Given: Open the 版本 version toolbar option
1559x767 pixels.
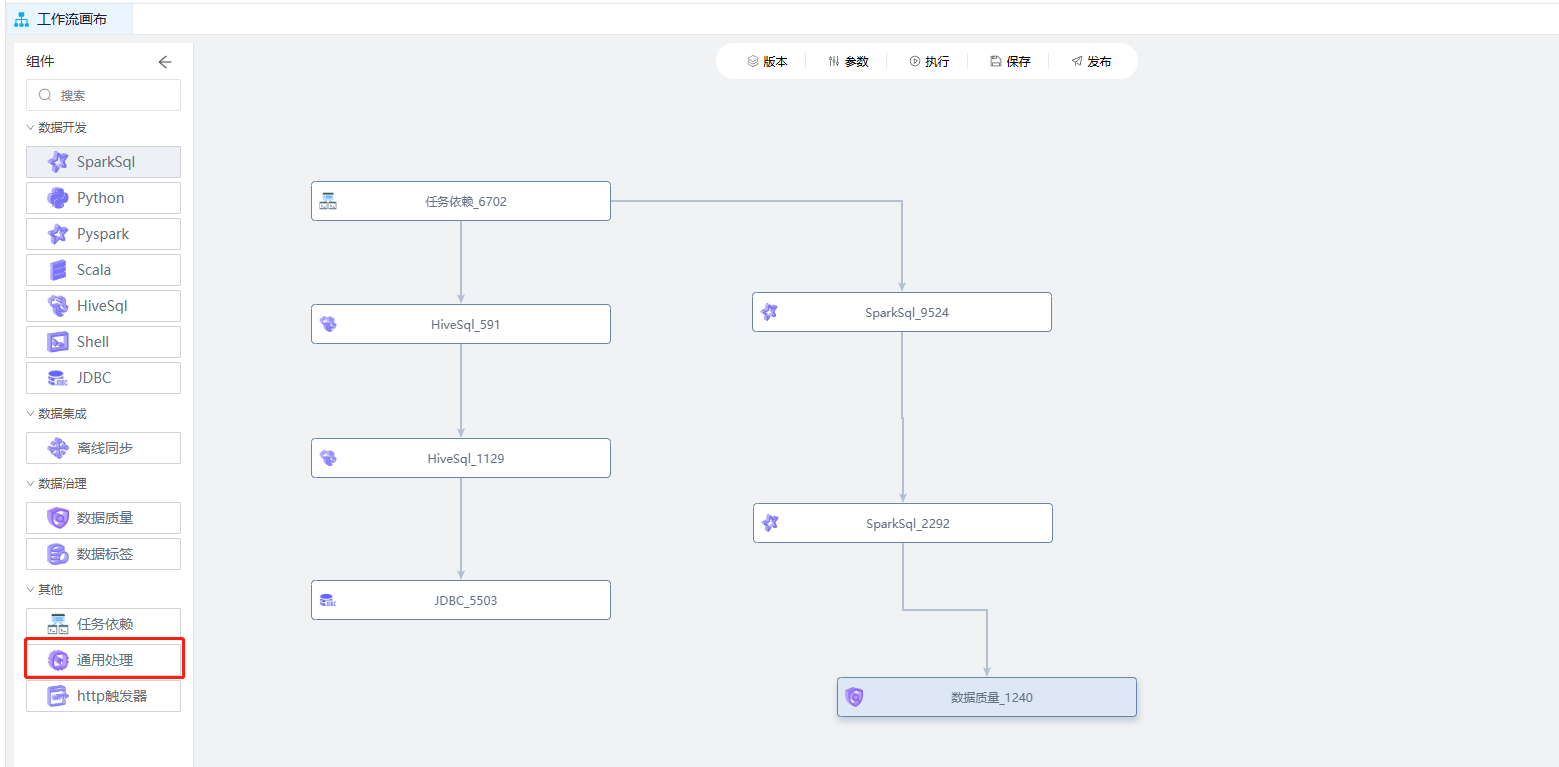Looking at the screenshot, I should tap(767, 61).
